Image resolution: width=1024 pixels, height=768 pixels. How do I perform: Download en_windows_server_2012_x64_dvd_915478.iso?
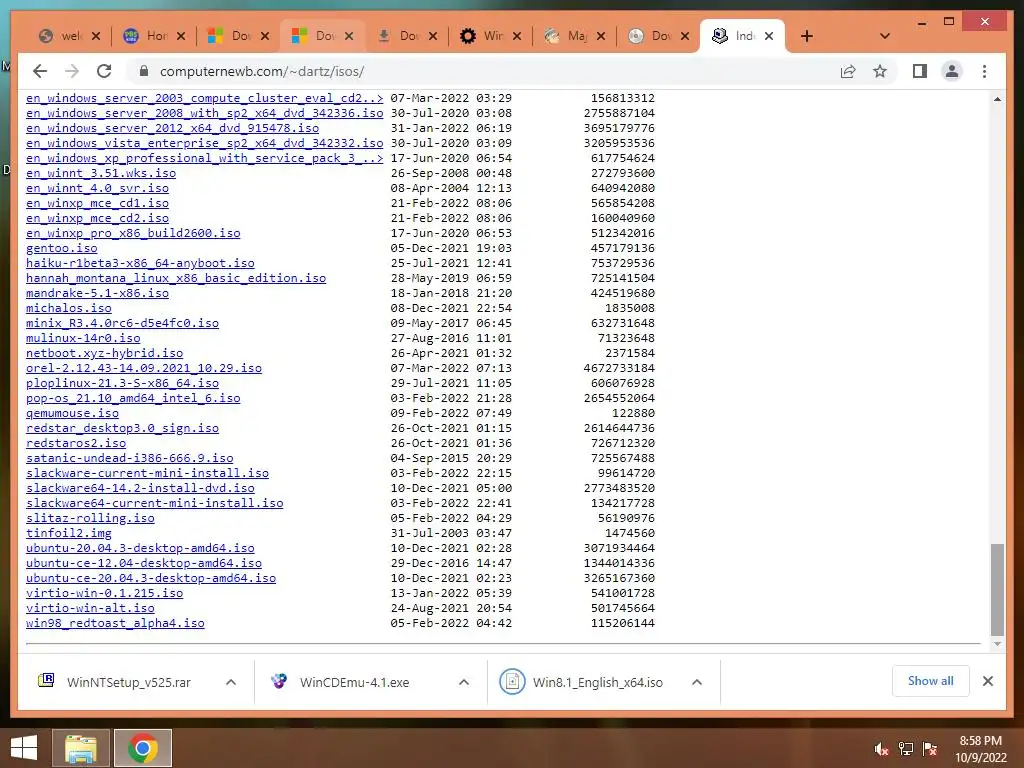tap(172, 128)
